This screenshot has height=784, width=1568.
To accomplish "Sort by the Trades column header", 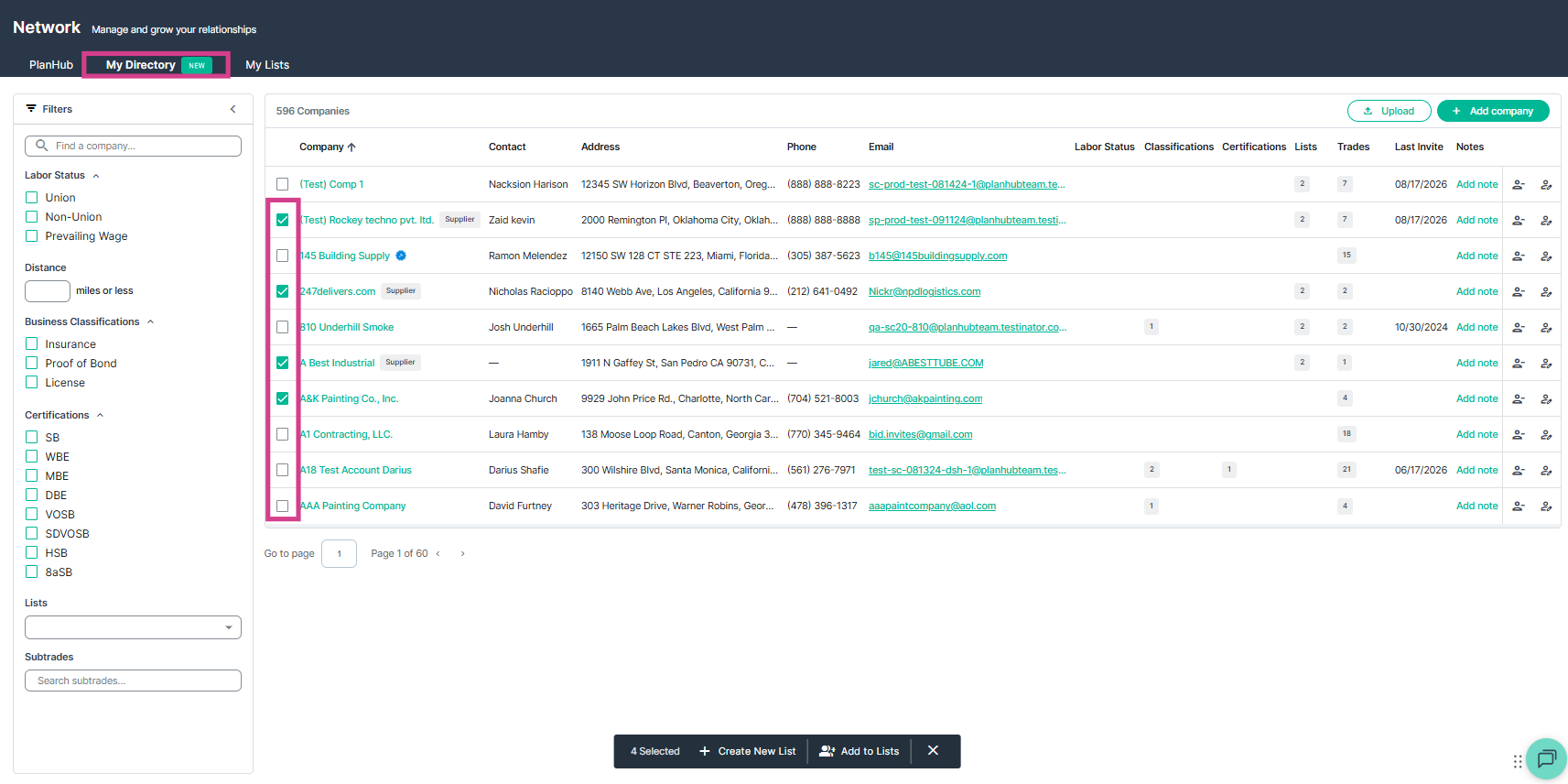I will (1353, 147).
